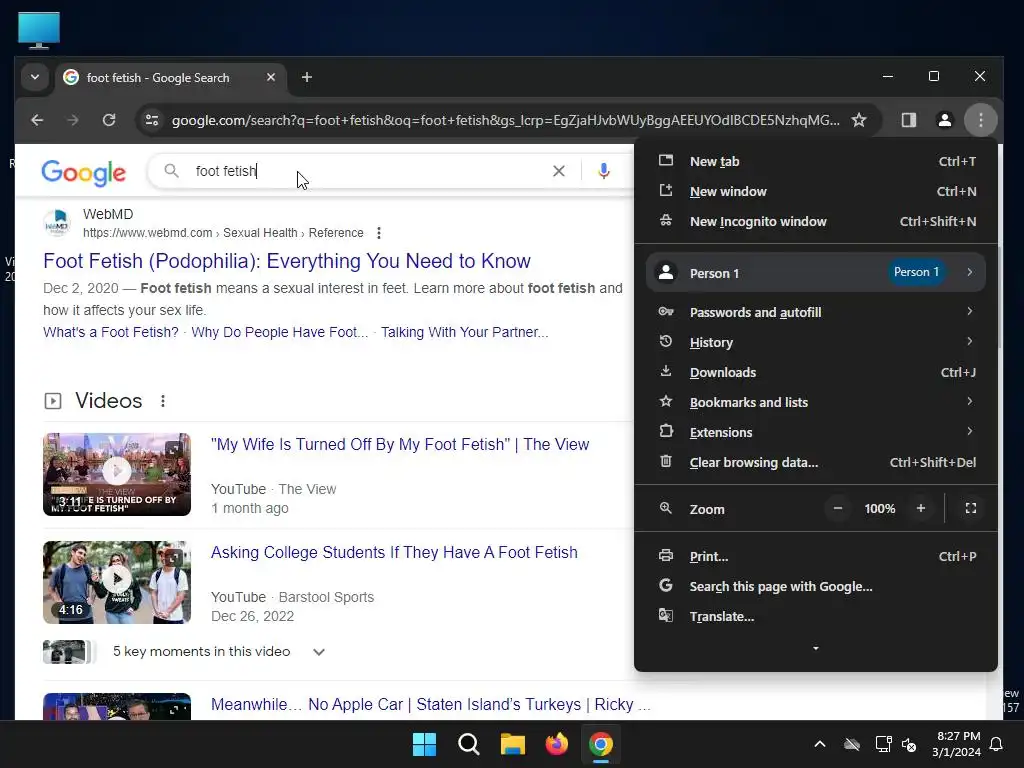The height and width of the screenshot is (768, 1024).
Task: Select New window menu item
Action: click(816, 191)
